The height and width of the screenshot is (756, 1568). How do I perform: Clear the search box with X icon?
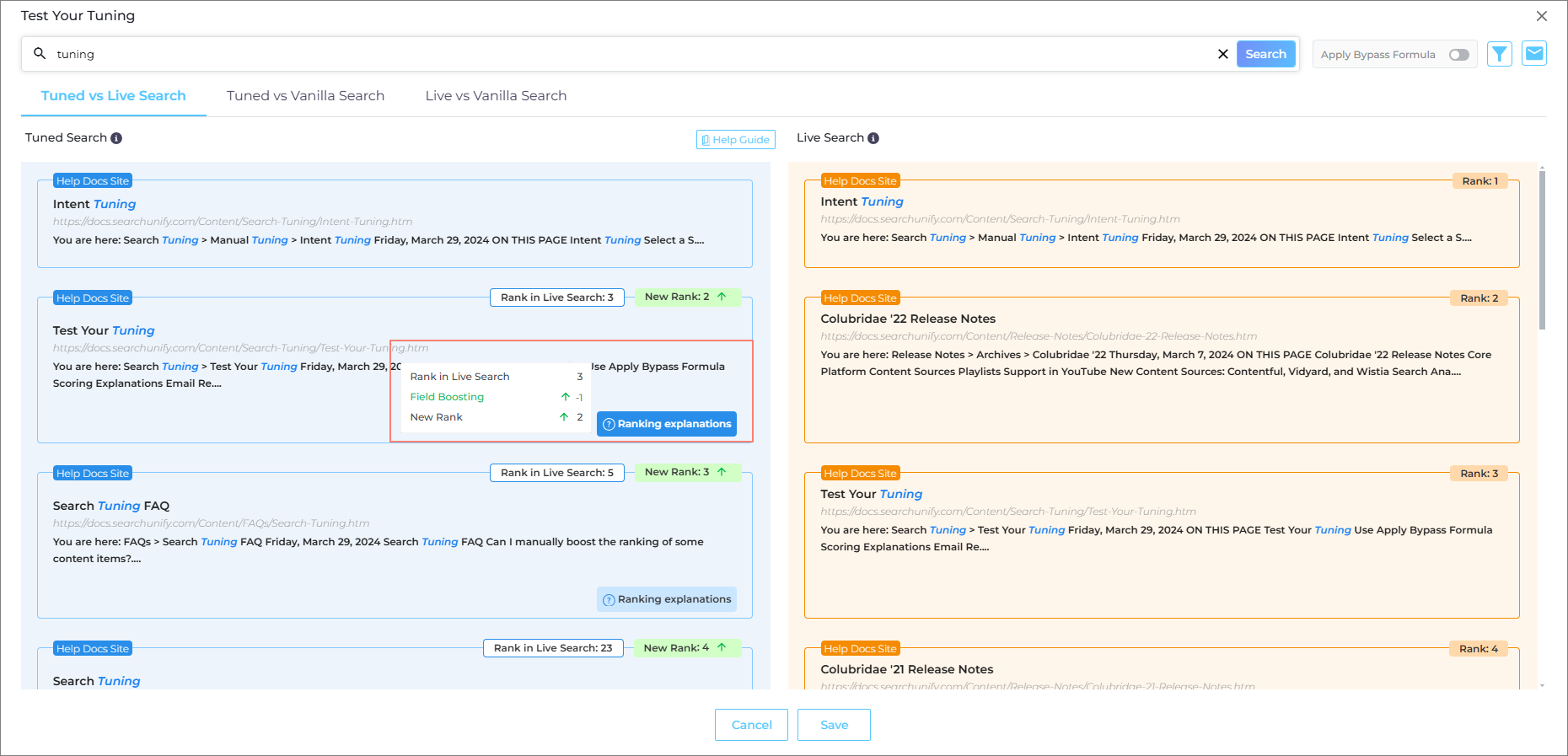click(x=1222, y=54)
